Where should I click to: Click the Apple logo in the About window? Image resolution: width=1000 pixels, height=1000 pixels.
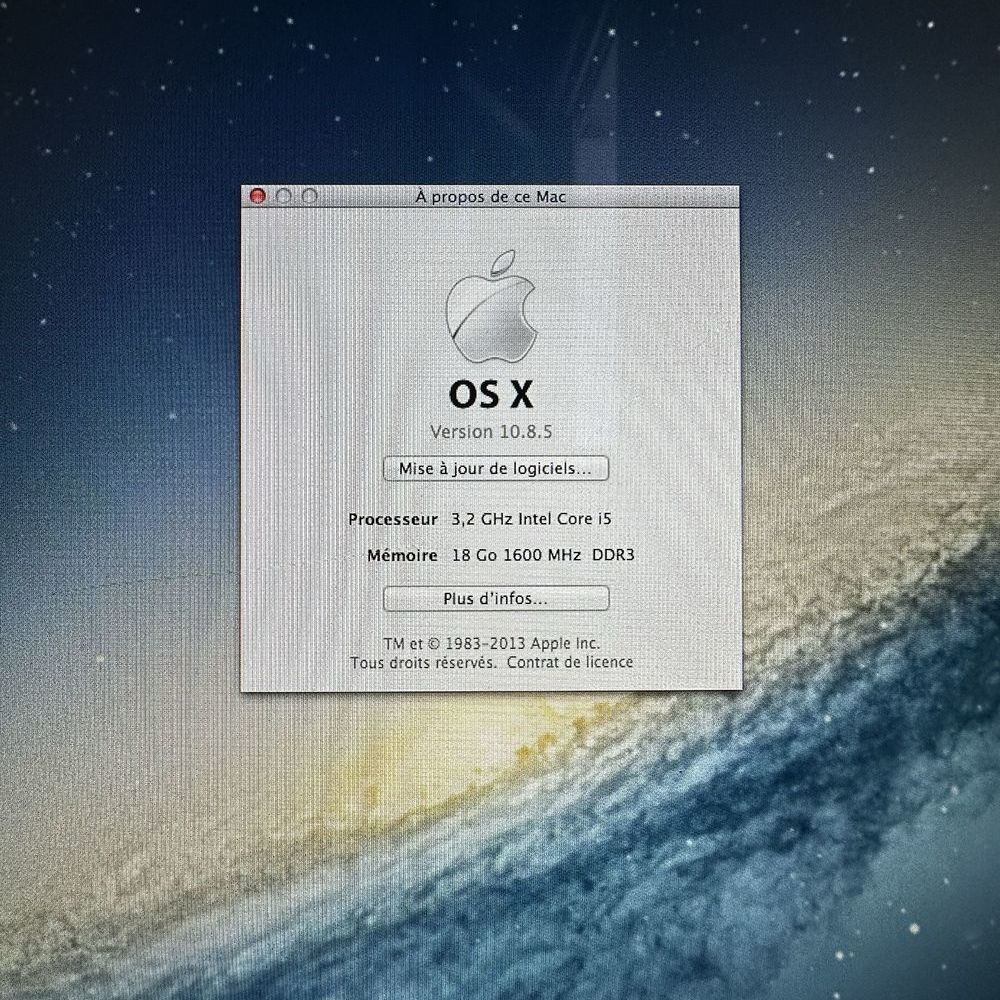[x=491, y=306]
